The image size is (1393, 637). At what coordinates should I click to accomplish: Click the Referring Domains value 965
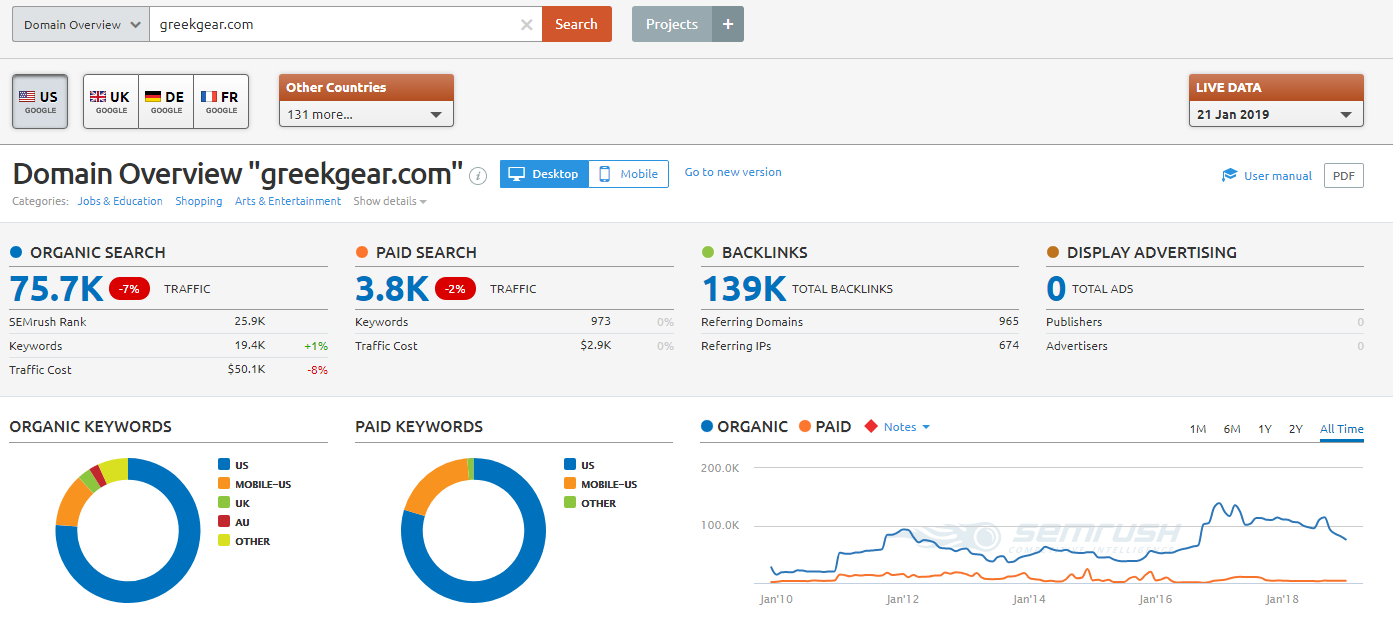[1009, 321]
